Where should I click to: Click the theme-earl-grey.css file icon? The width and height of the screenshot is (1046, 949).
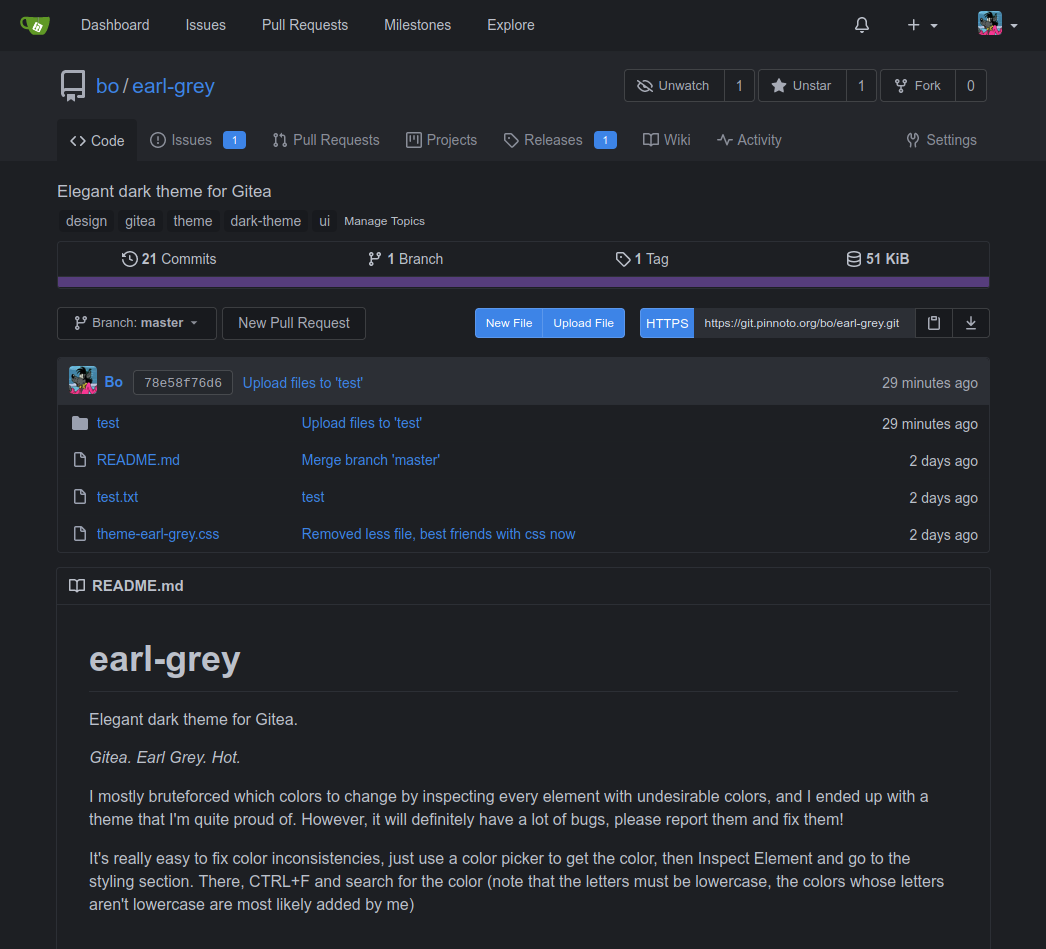80,534
